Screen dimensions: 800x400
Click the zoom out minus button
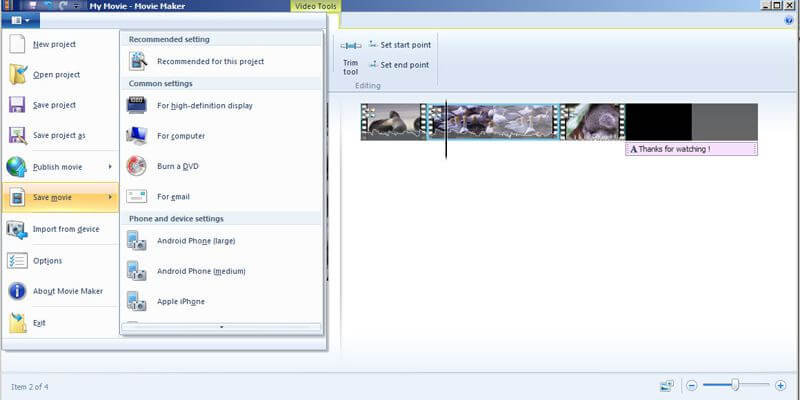coord(691,386)
